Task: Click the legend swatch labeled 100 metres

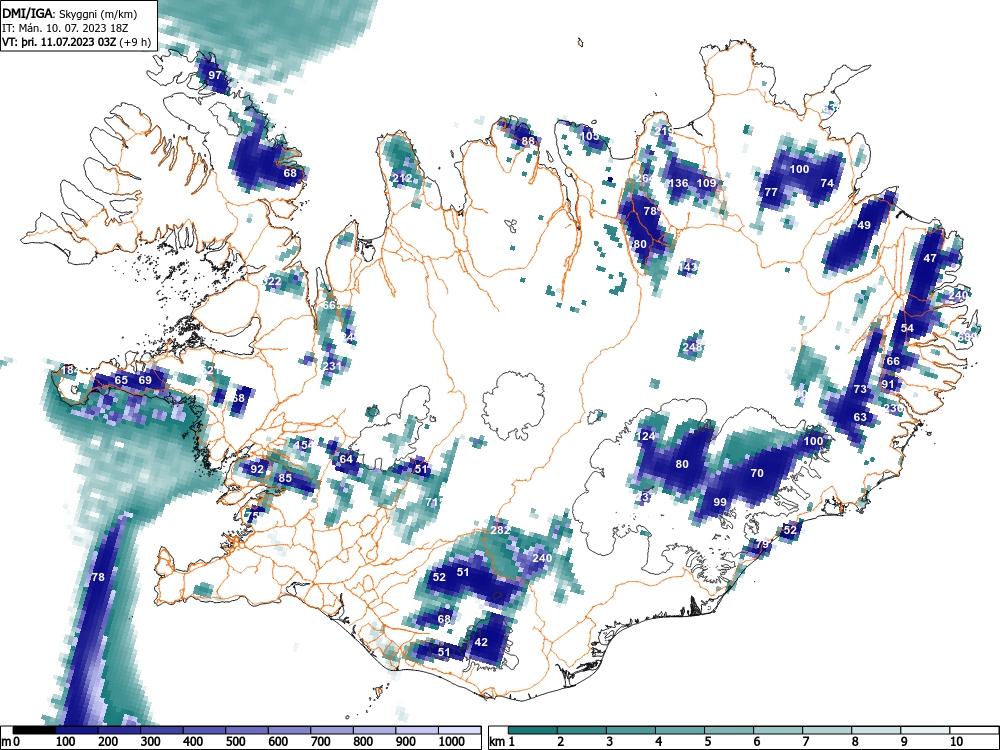Action: pos(77,730)
